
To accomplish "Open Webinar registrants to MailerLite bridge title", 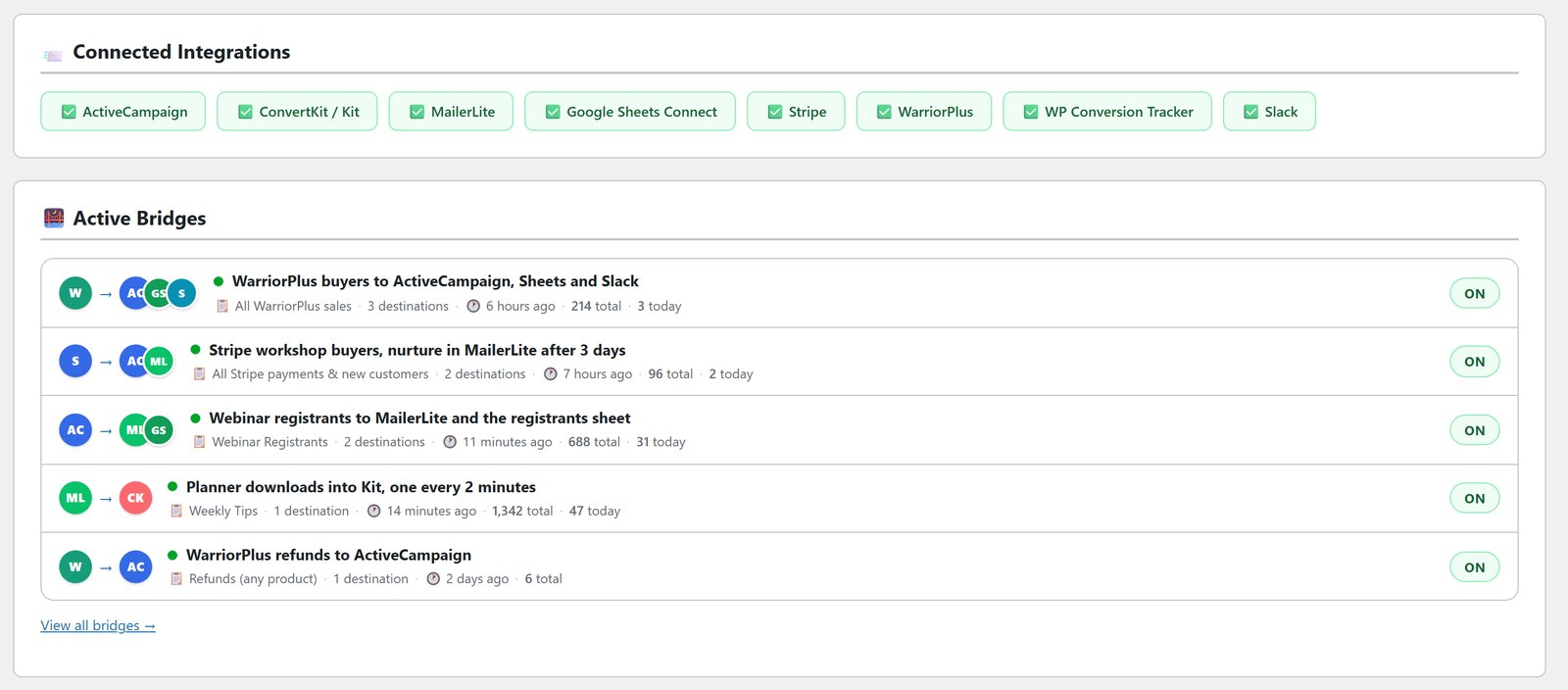I will tap(419, 419).
